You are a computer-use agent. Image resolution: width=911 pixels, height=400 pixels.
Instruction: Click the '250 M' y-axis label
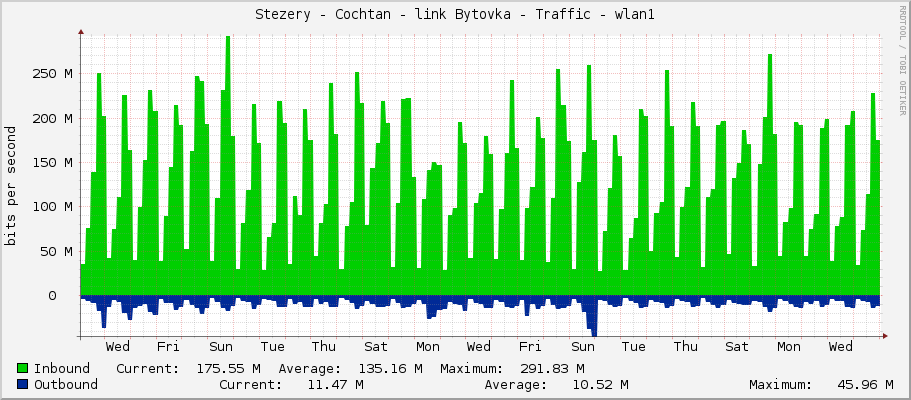coord(52,74)
